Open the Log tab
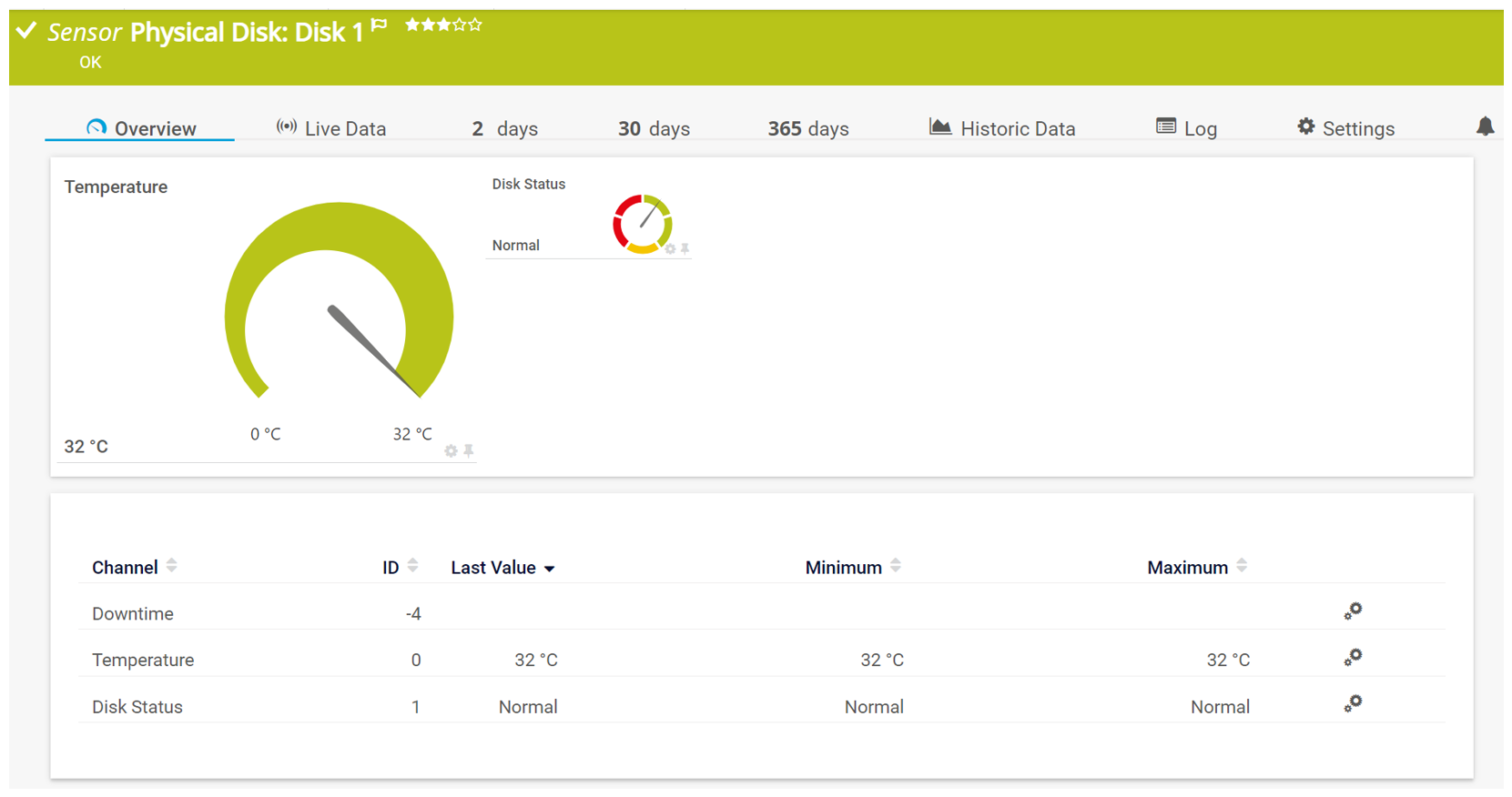Viewport: 1512px width, 797px height. (1186, 128)
